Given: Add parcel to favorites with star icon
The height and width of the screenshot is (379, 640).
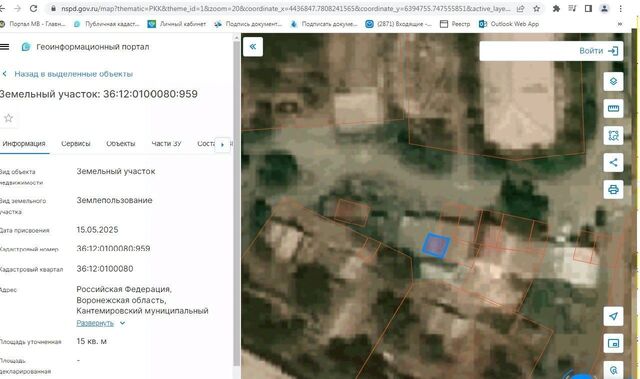Looking at the screenshot, I should click(x=8, y=118).
